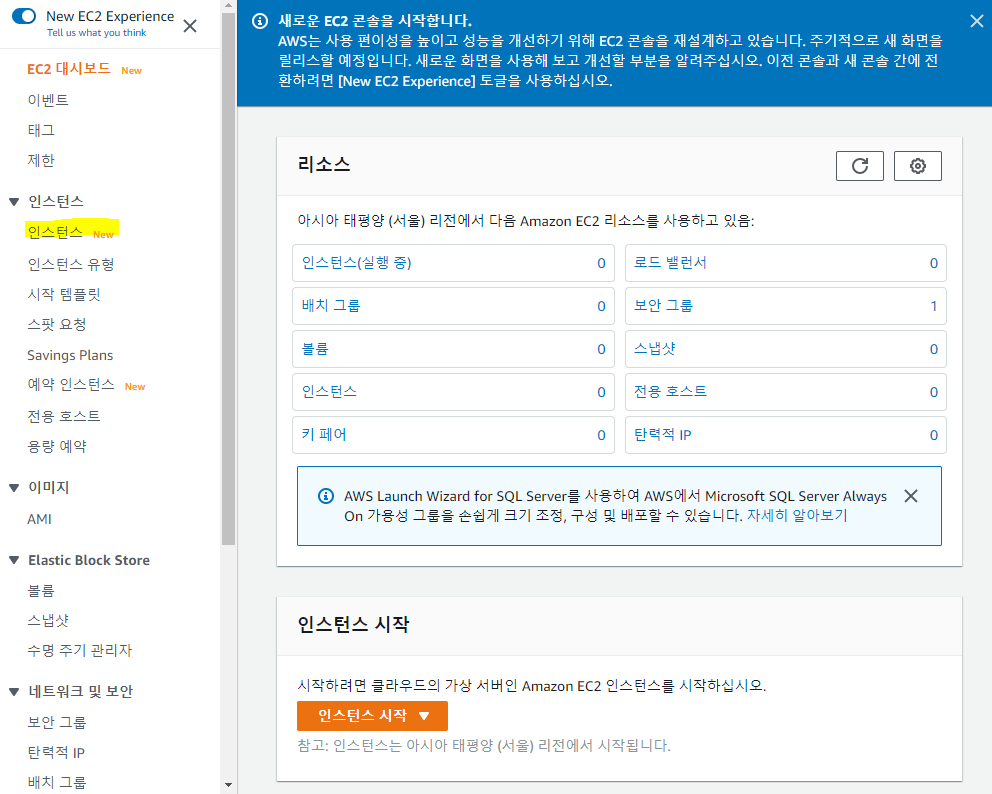Click sidebar scrollbar down arrow
The image size is (992, 794).
(x=228, y=785)
